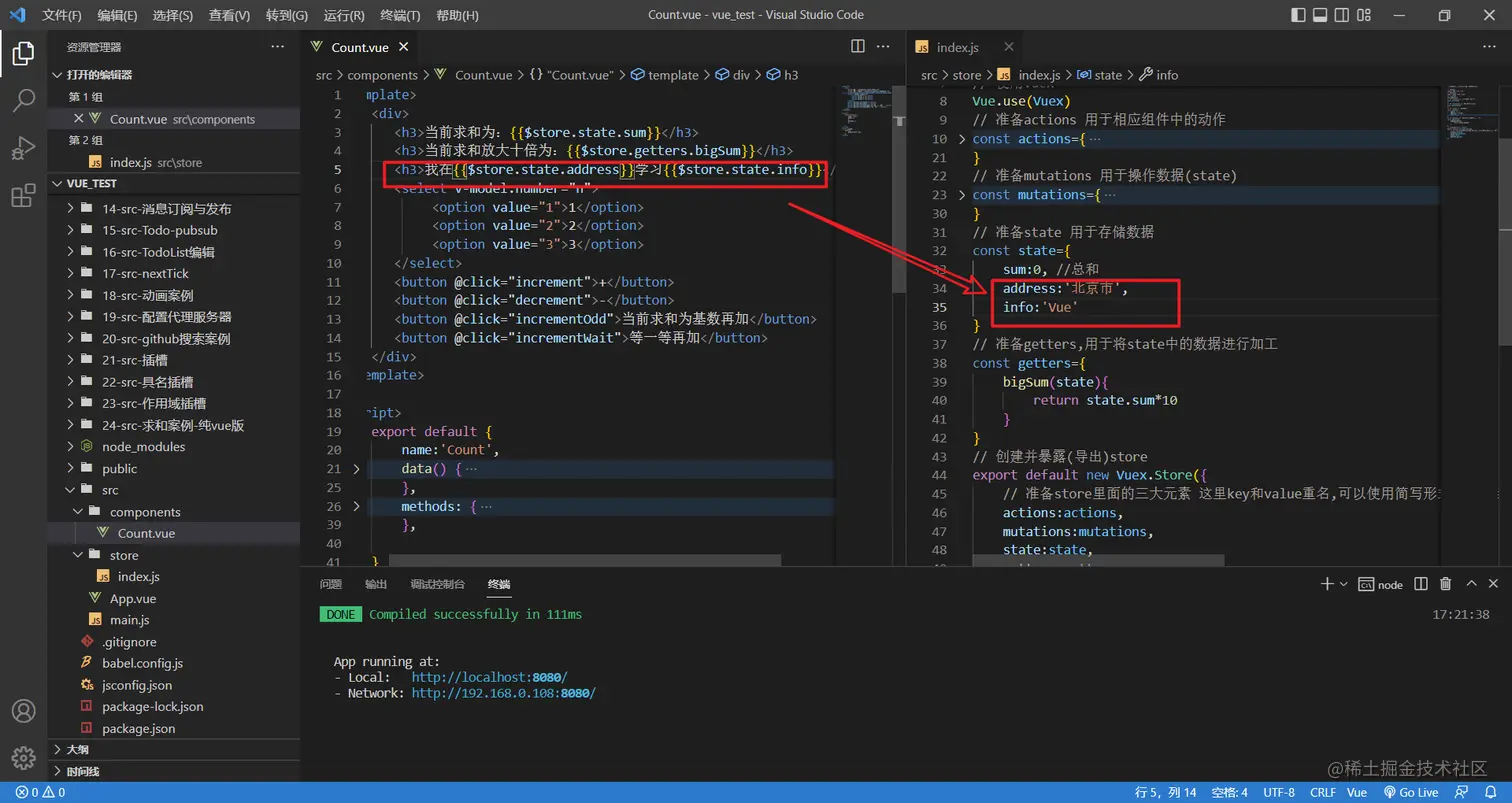Open the Search view in activity bar

[x=23, y=100]
